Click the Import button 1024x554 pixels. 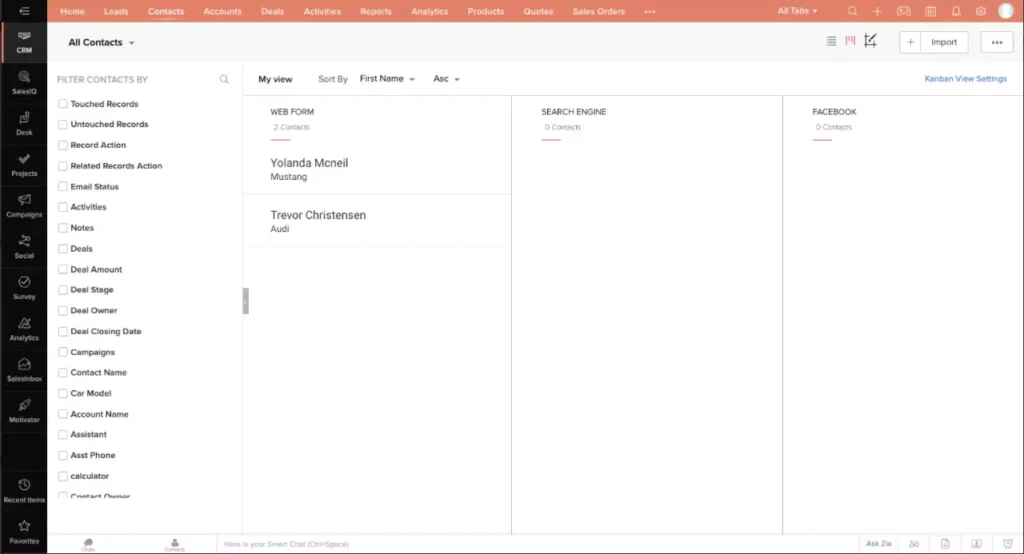click(x=944, y=42)
